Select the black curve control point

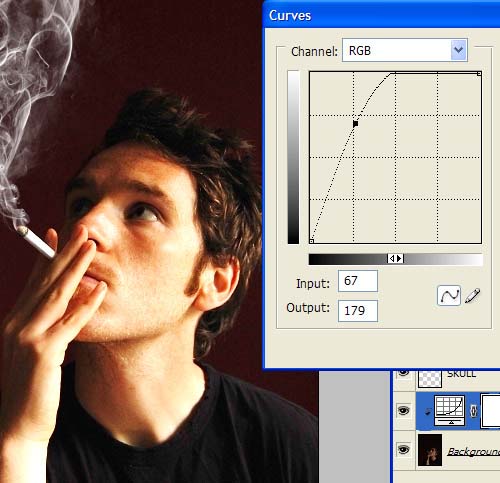click(x=355, y=124)
